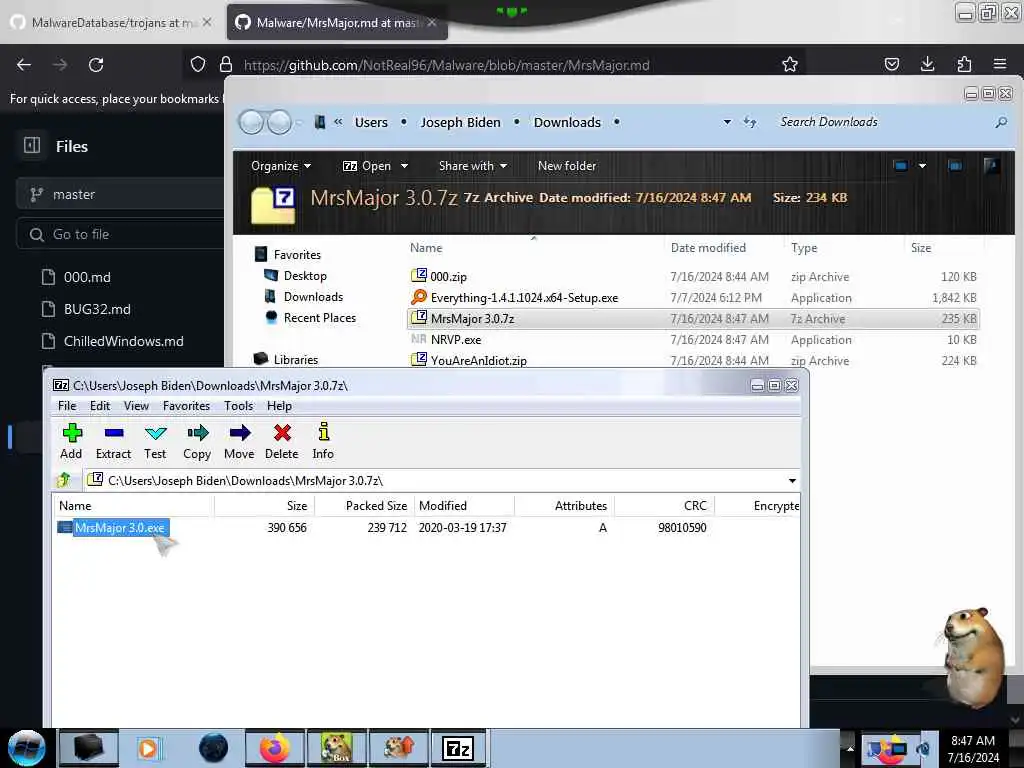1024x768 pixels.
Task: Switch to the MalwareDatabase/trojans tab
Action: [111, 23]
